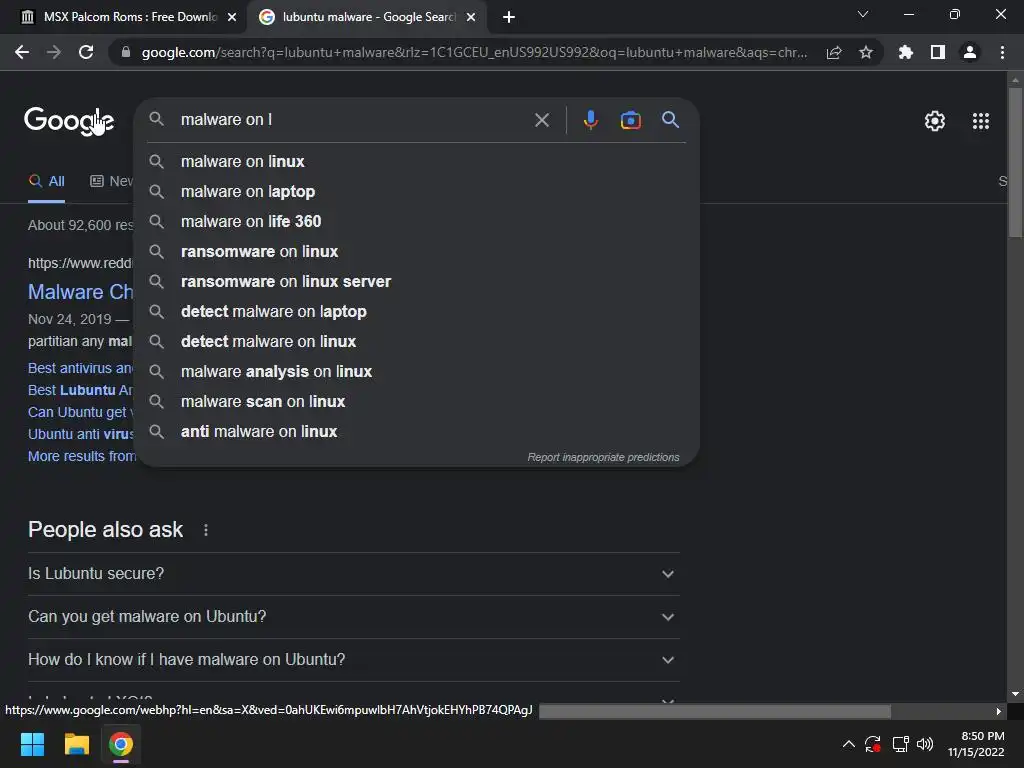Expand 'Can you get malware on Ubuntu?'
Viewport: 1024px width, 768px height.
pos(353,616)
